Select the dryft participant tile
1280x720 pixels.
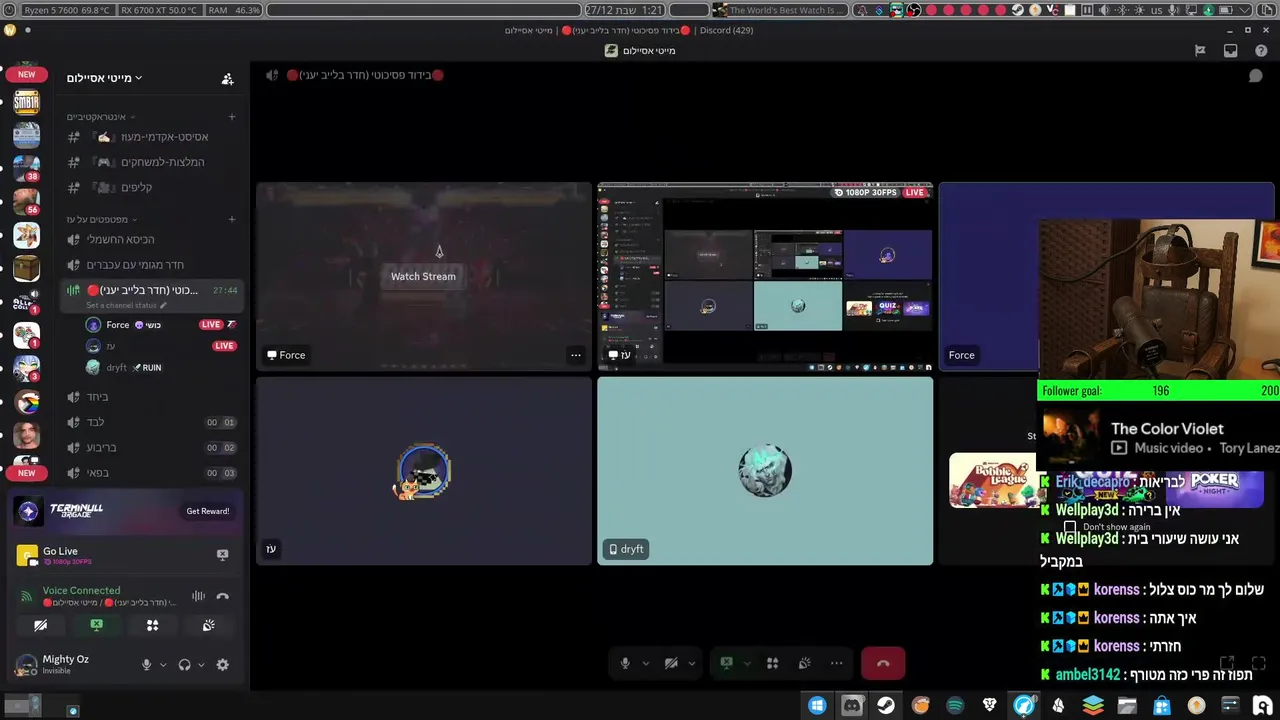tap(765, 471)
